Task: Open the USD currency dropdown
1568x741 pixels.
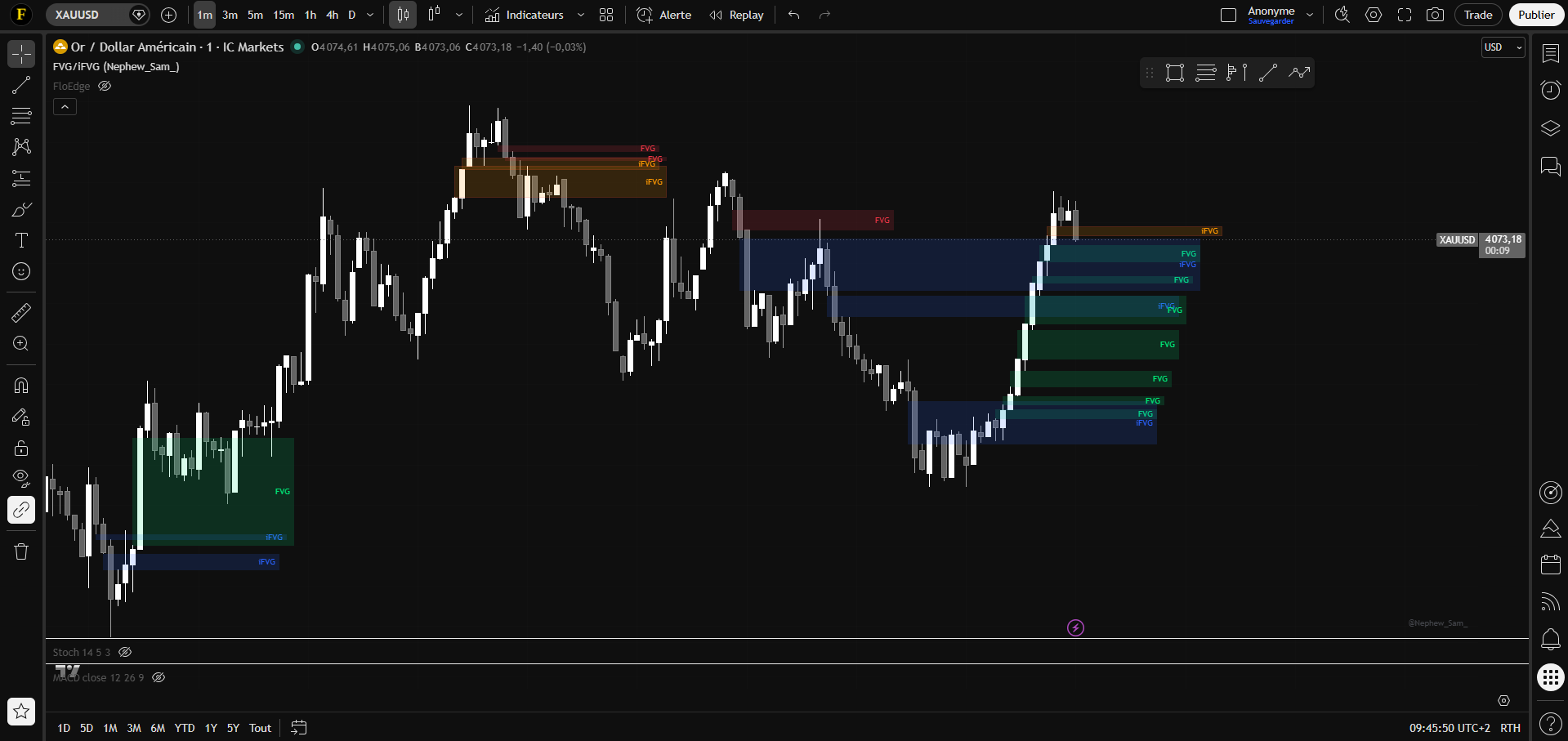Action: pos(1503,47)
